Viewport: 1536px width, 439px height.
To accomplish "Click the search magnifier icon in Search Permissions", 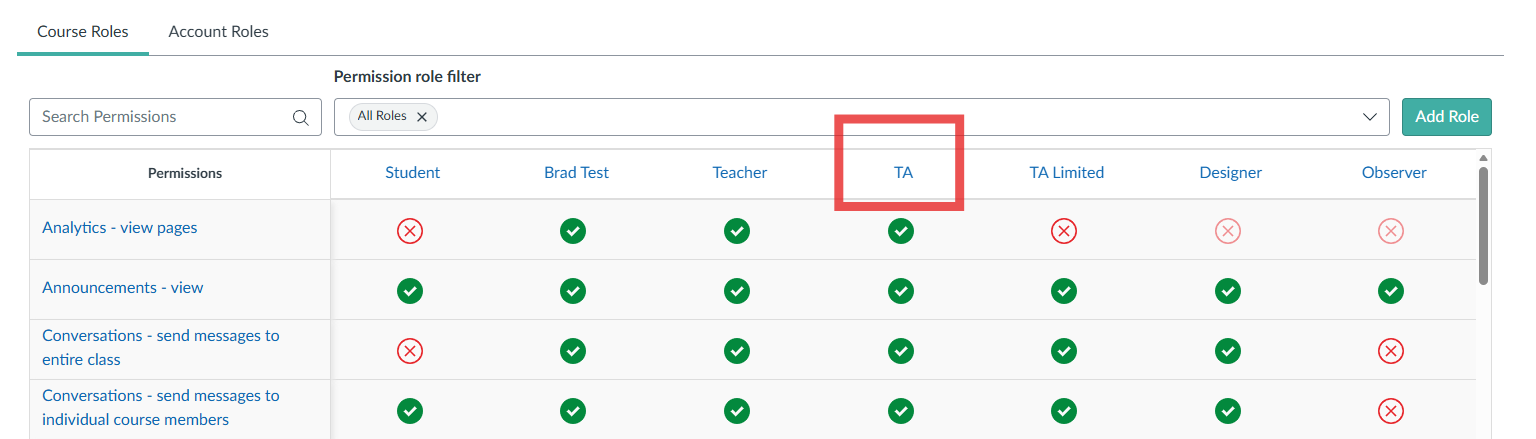I will click(x=300, y=117).
